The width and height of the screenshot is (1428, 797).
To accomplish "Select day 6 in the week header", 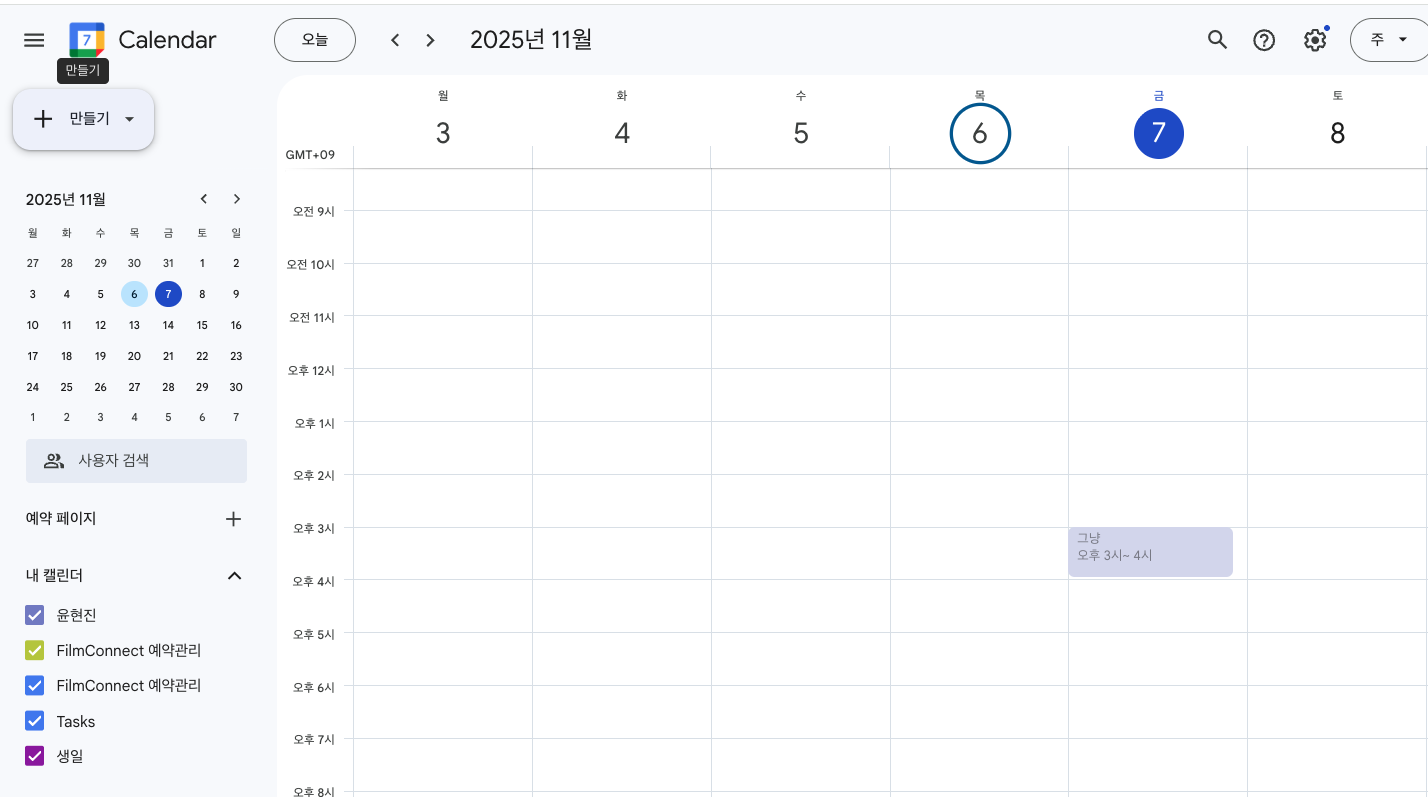I will pyautogui.click(x=980, y=134).
